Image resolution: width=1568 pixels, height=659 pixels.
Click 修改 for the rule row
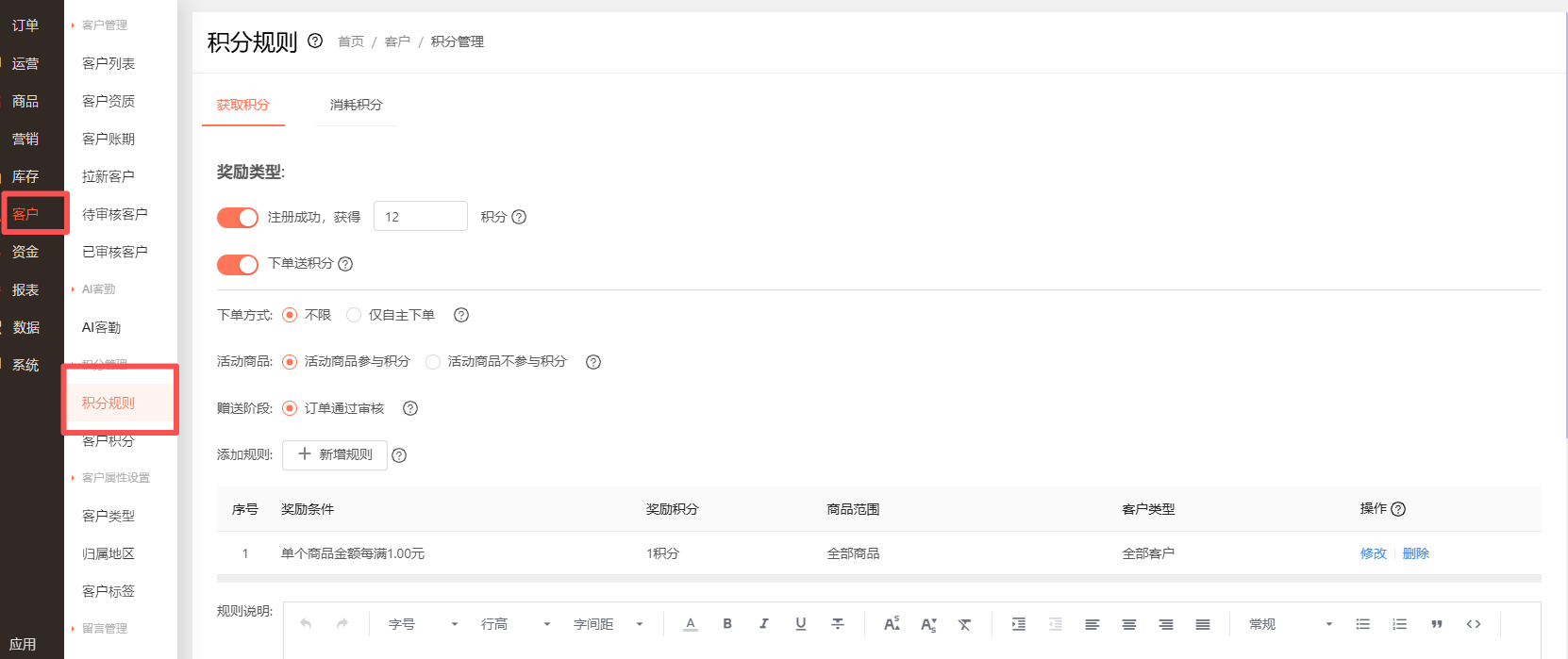click(x=1374, y=553)
